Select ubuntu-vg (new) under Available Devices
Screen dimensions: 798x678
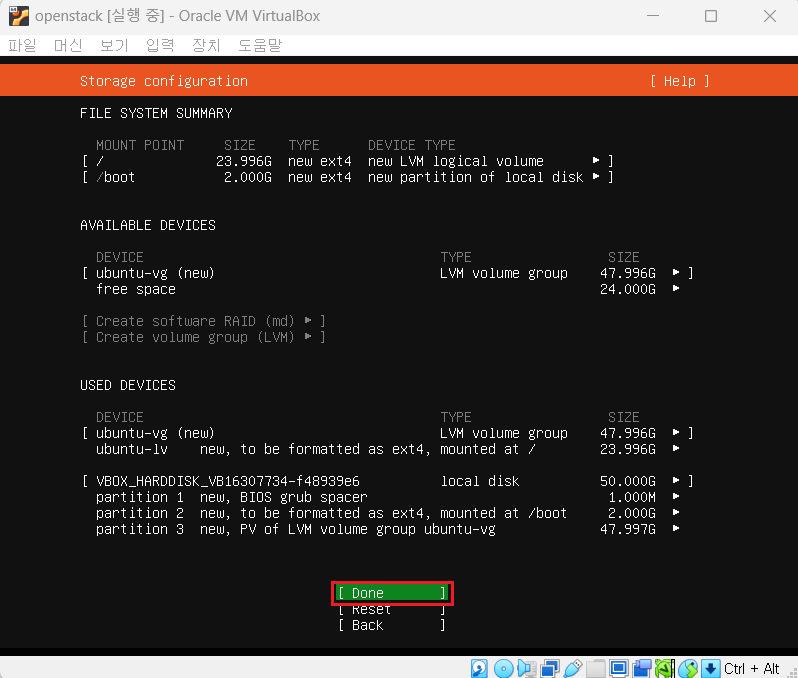pyautogui.click(x=387, y=273)
